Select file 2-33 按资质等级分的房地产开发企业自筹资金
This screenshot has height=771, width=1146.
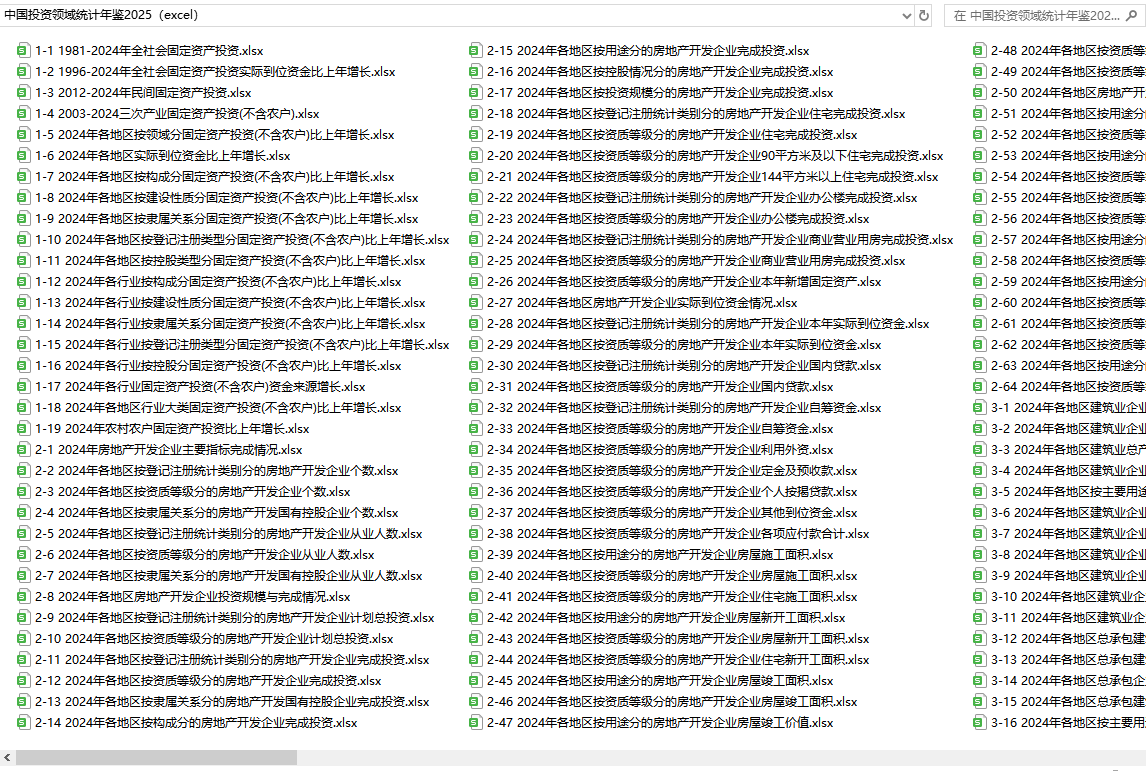[660, 428]
